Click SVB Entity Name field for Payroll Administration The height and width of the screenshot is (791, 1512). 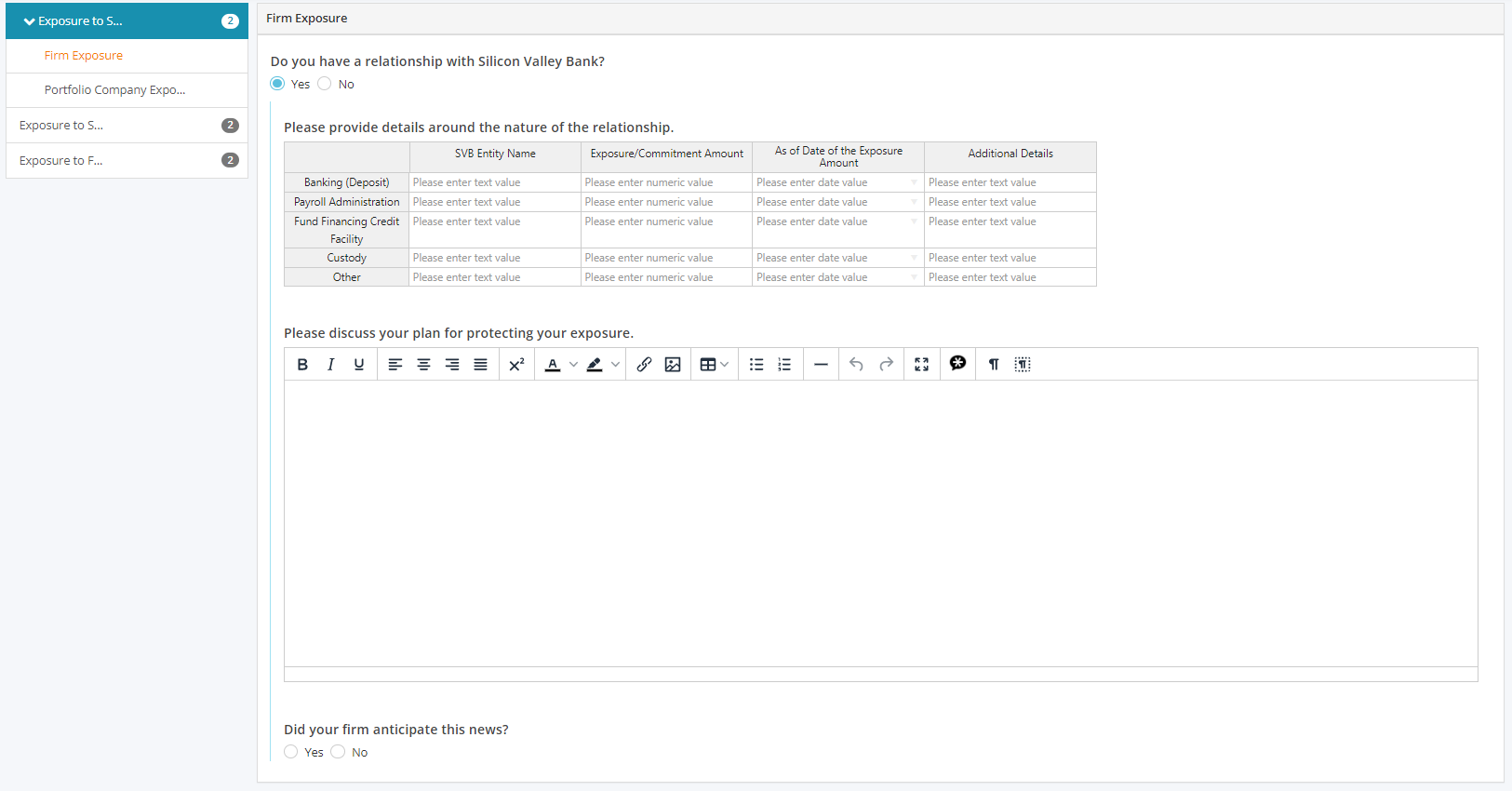495,202
